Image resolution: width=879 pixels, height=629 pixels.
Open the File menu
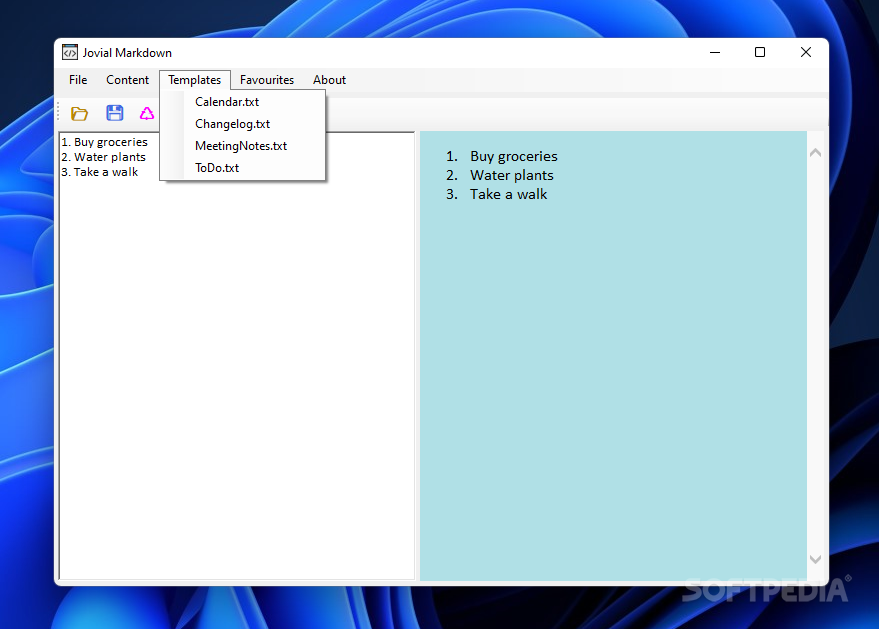(78, 80)
